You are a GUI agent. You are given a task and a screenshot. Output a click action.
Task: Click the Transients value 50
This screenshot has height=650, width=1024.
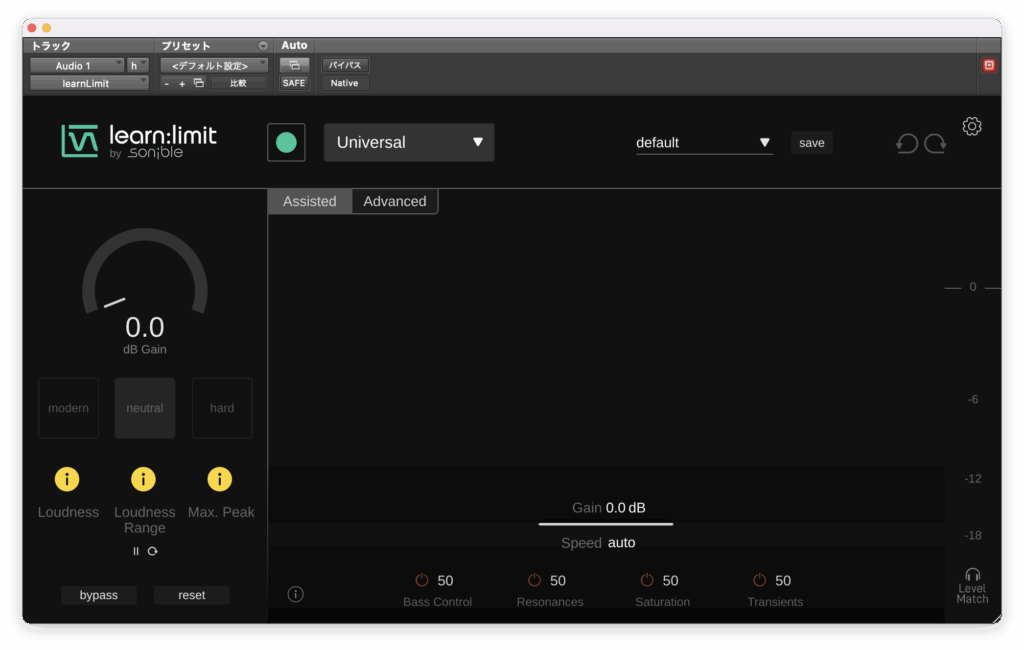tap(783, 581)
